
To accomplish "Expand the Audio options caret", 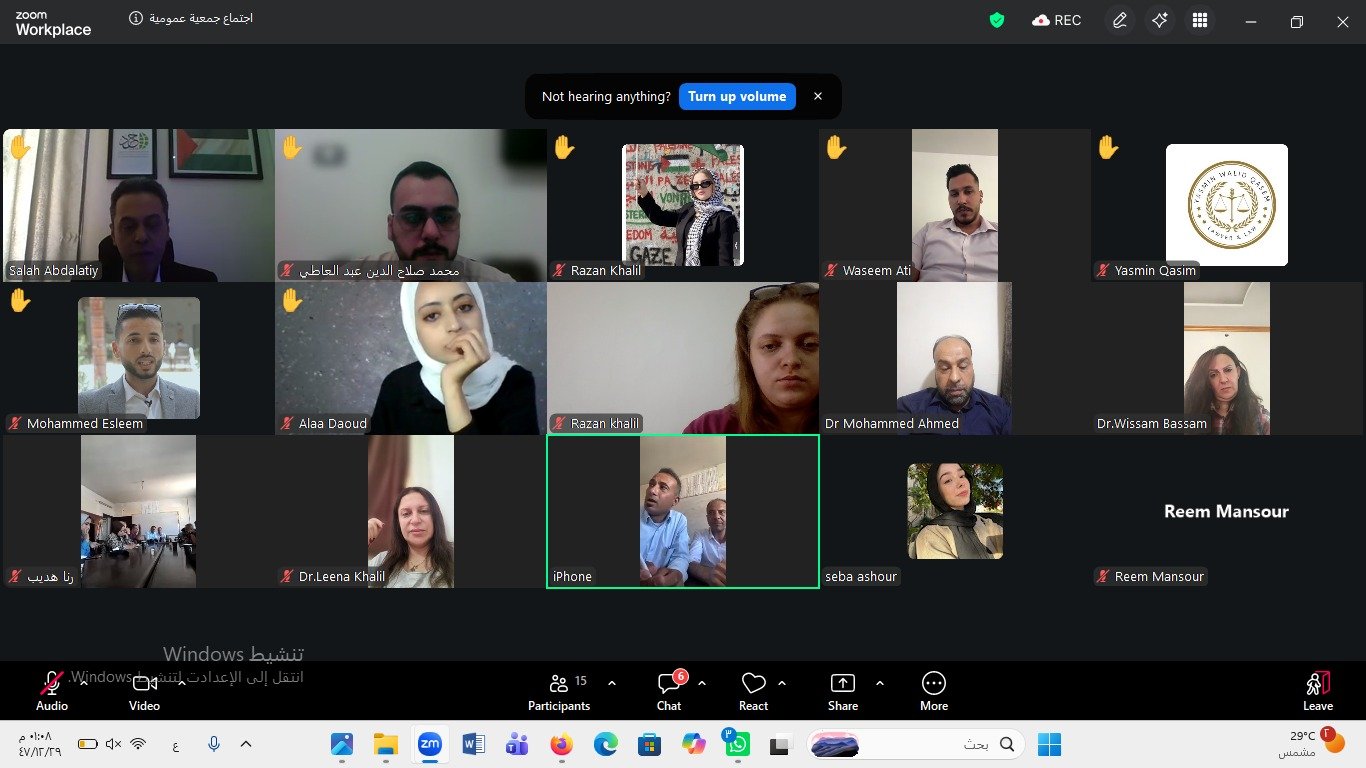I will pyautogui.click(x=84, y=682).
